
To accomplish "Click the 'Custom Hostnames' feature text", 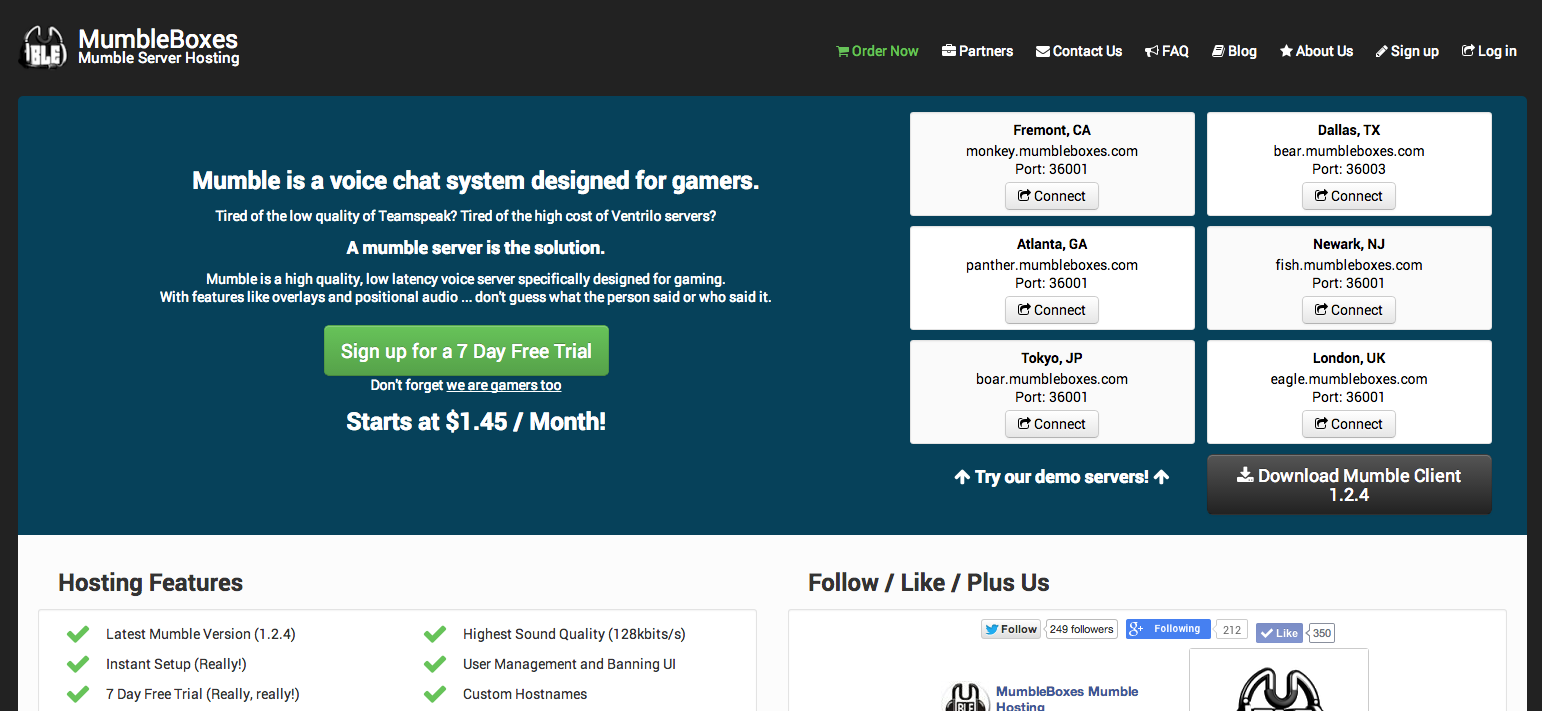I will point(525,694).
